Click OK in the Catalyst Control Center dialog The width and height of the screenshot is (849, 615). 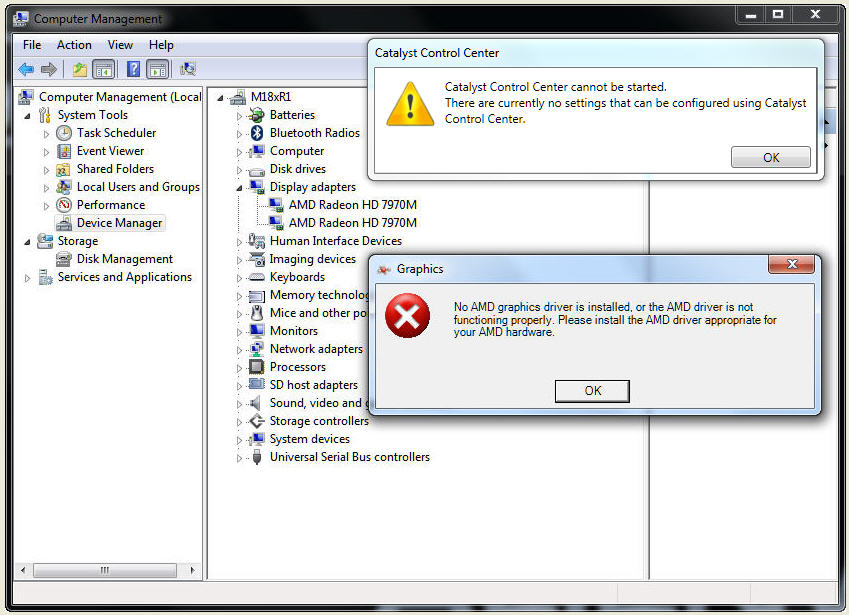770,157
